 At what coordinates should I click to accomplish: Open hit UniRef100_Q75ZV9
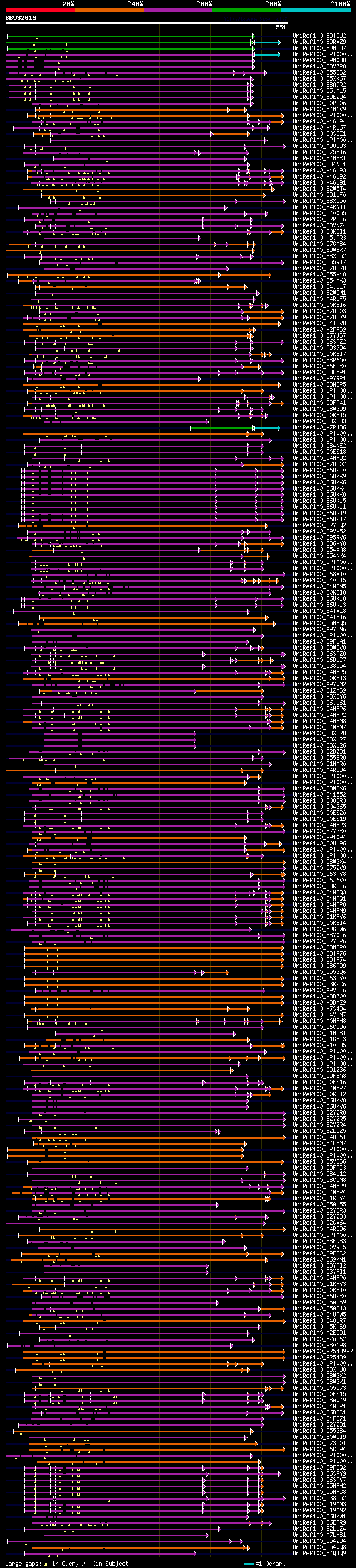319,868
